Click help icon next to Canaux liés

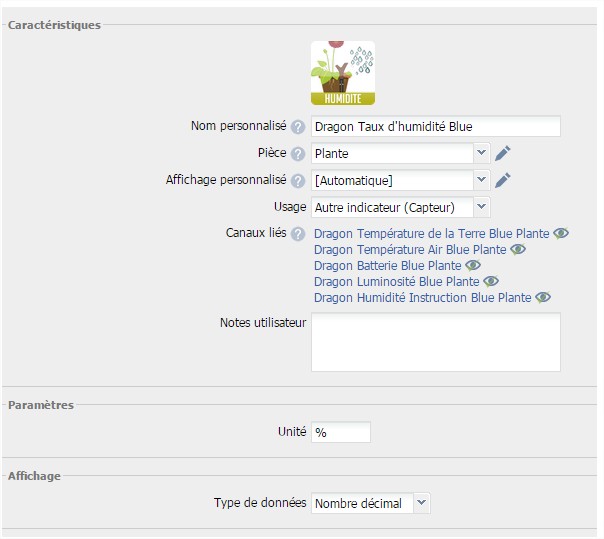[297, 234]
